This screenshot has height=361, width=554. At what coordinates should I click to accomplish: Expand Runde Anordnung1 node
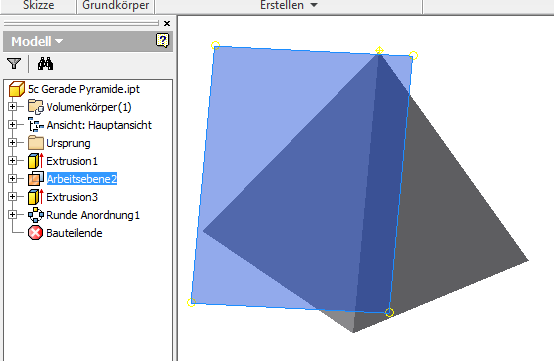pos(12,214)
